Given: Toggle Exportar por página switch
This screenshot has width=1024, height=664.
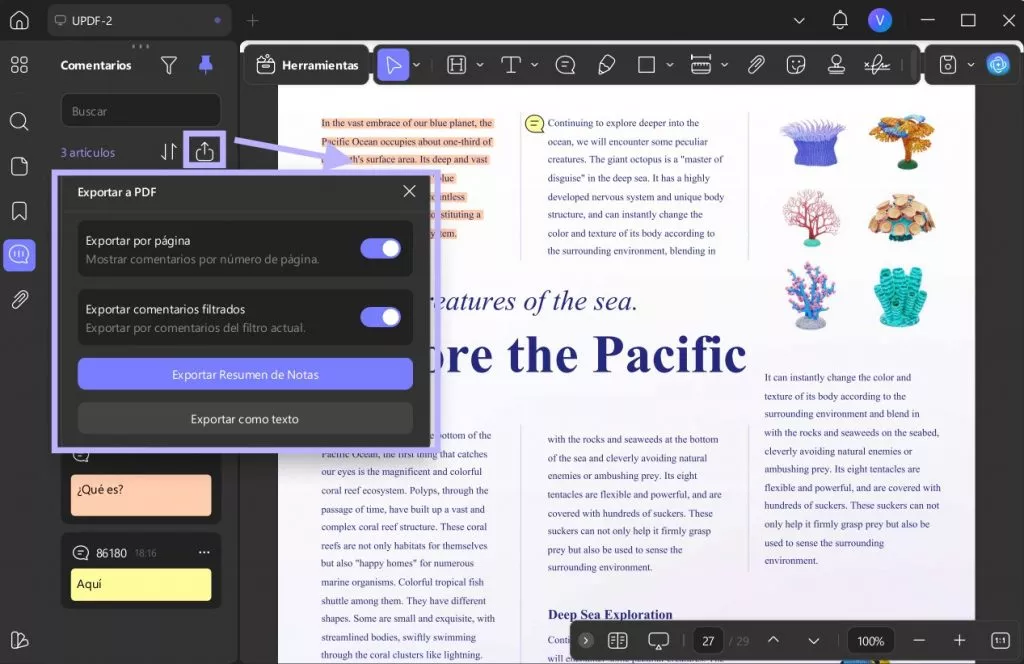Looking at the screenshot, I should click(x=381, y=249).
